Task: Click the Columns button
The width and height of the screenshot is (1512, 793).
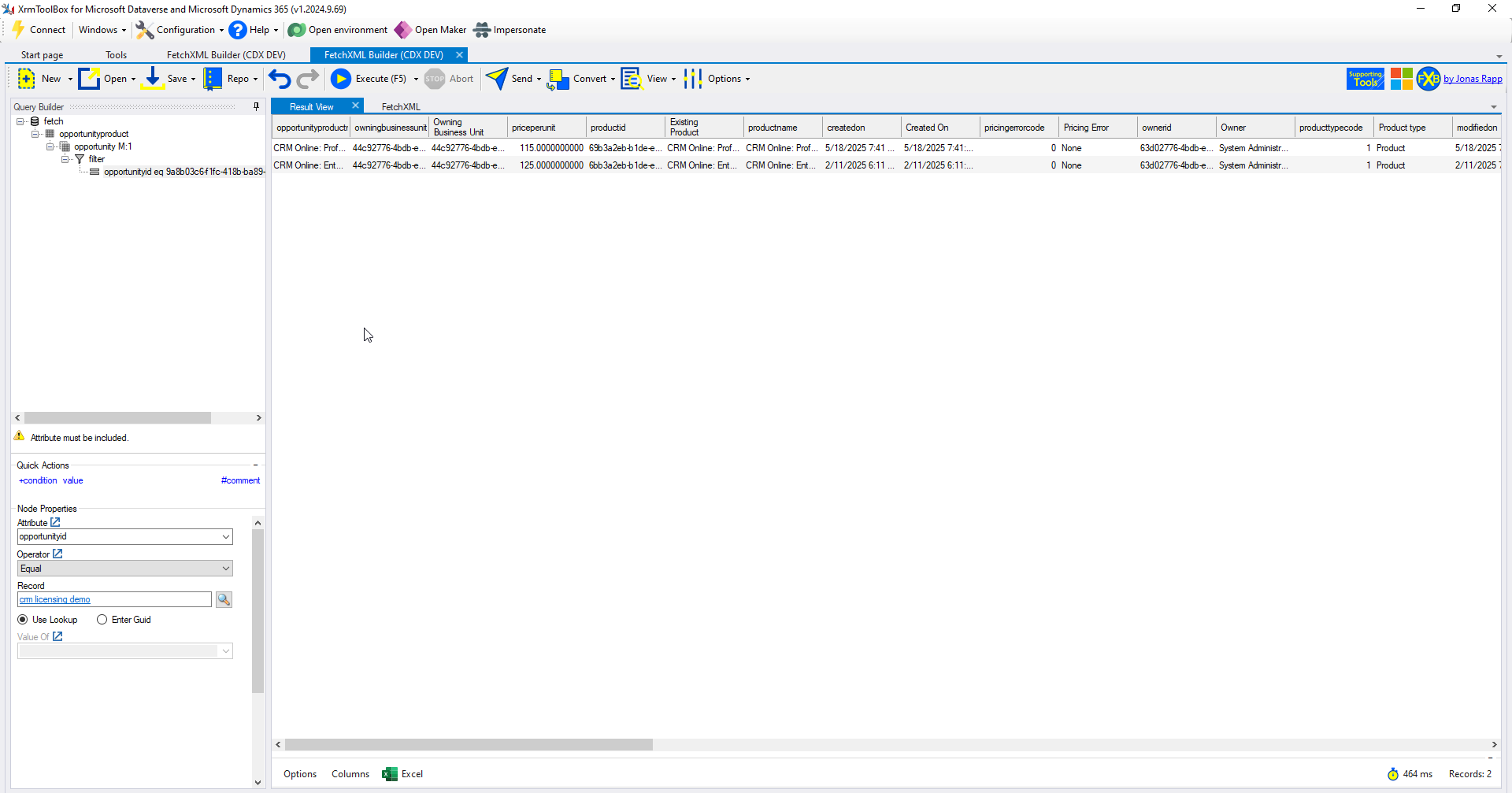Action: [x=350, y=774]
